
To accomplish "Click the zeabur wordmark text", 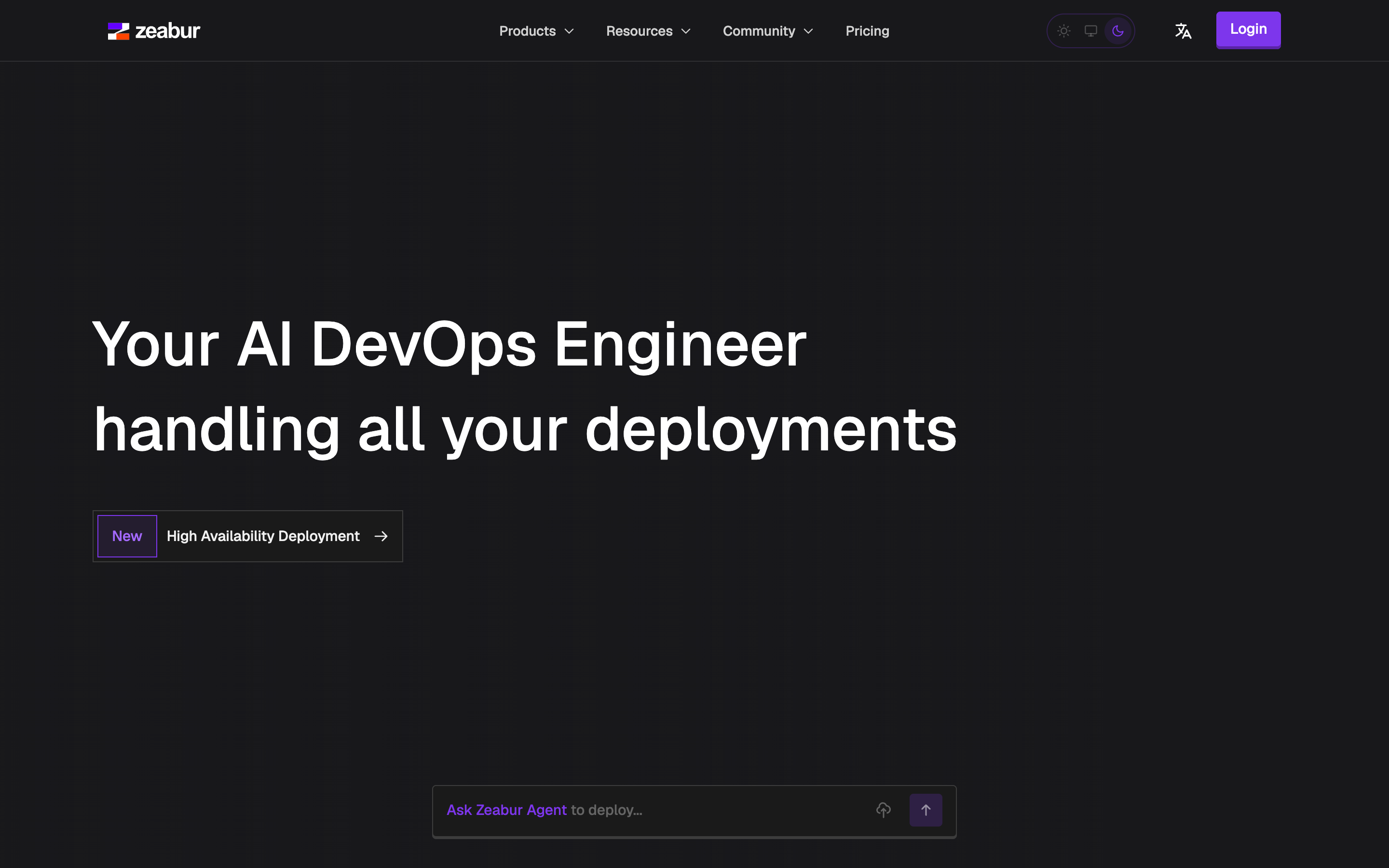I will coord(168,31).
